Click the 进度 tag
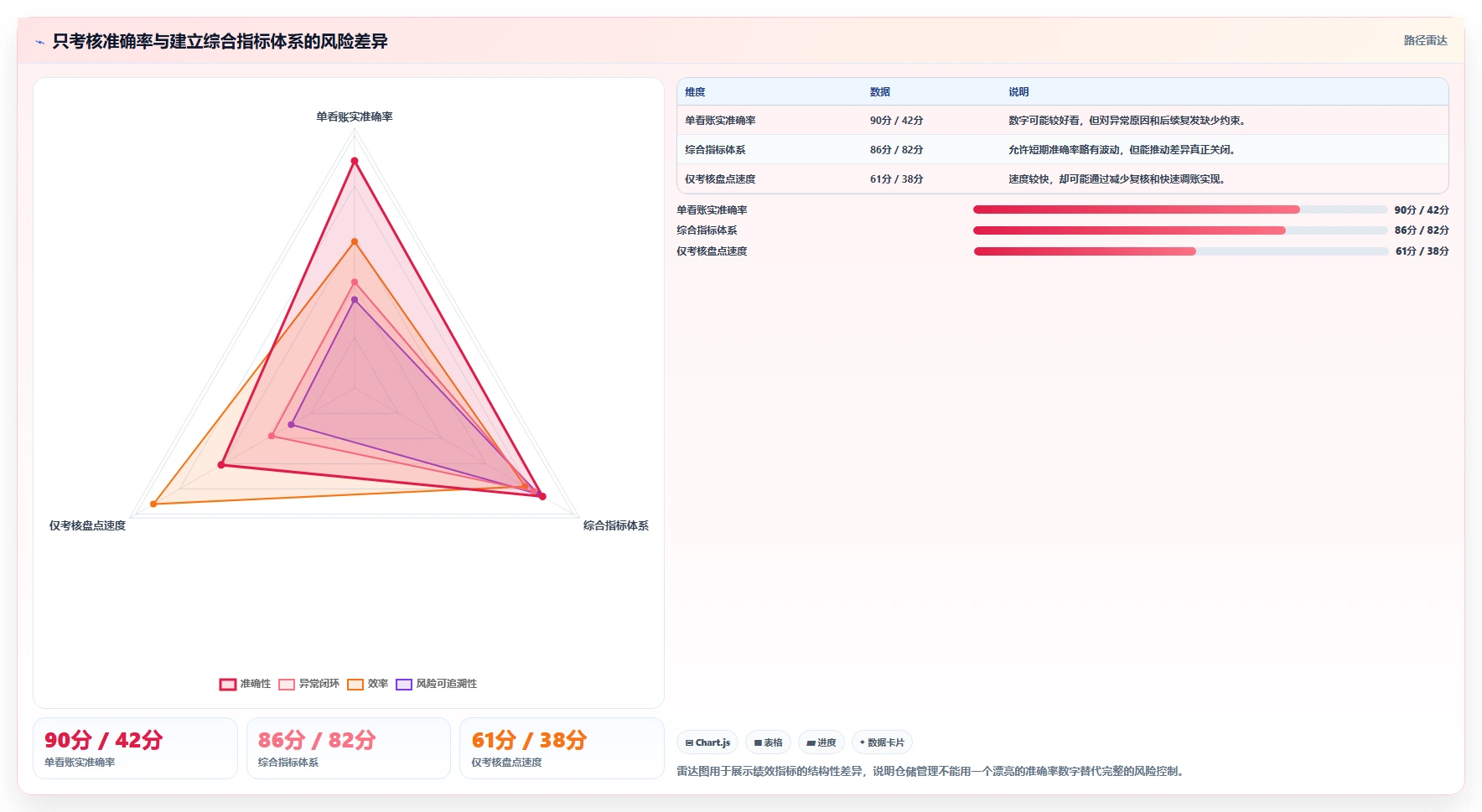The image size is (1482, 812). (821, 742)
